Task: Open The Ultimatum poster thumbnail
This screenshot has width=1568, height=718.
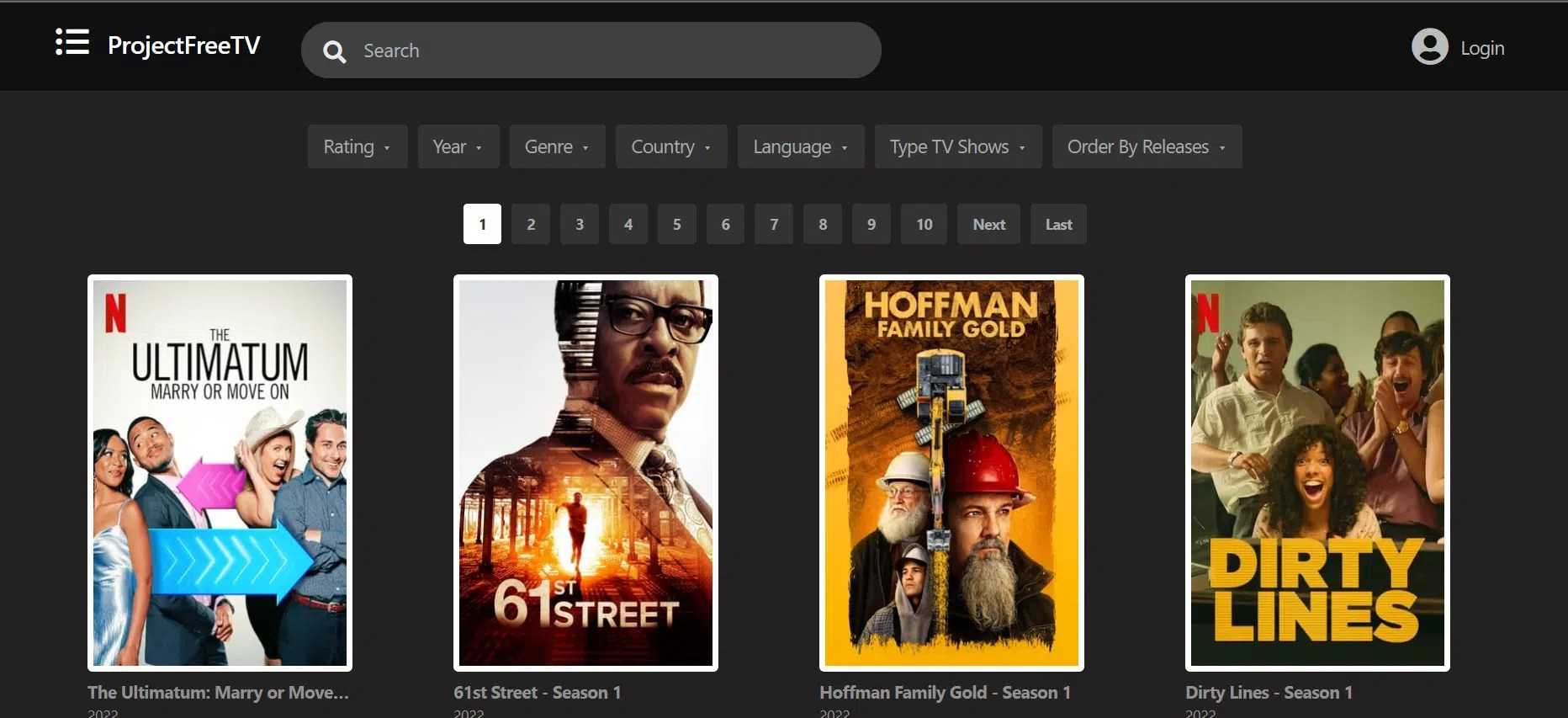Action: pyautogui.click(x=220, y=472)
